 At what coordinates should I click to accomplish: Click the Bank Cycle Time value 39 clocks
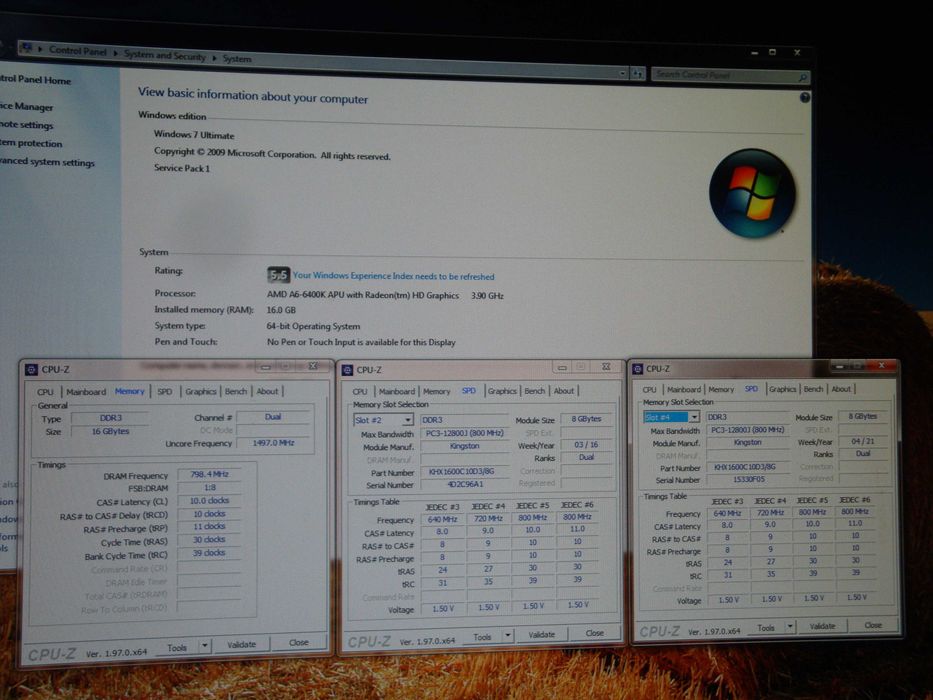coord(209,553)
